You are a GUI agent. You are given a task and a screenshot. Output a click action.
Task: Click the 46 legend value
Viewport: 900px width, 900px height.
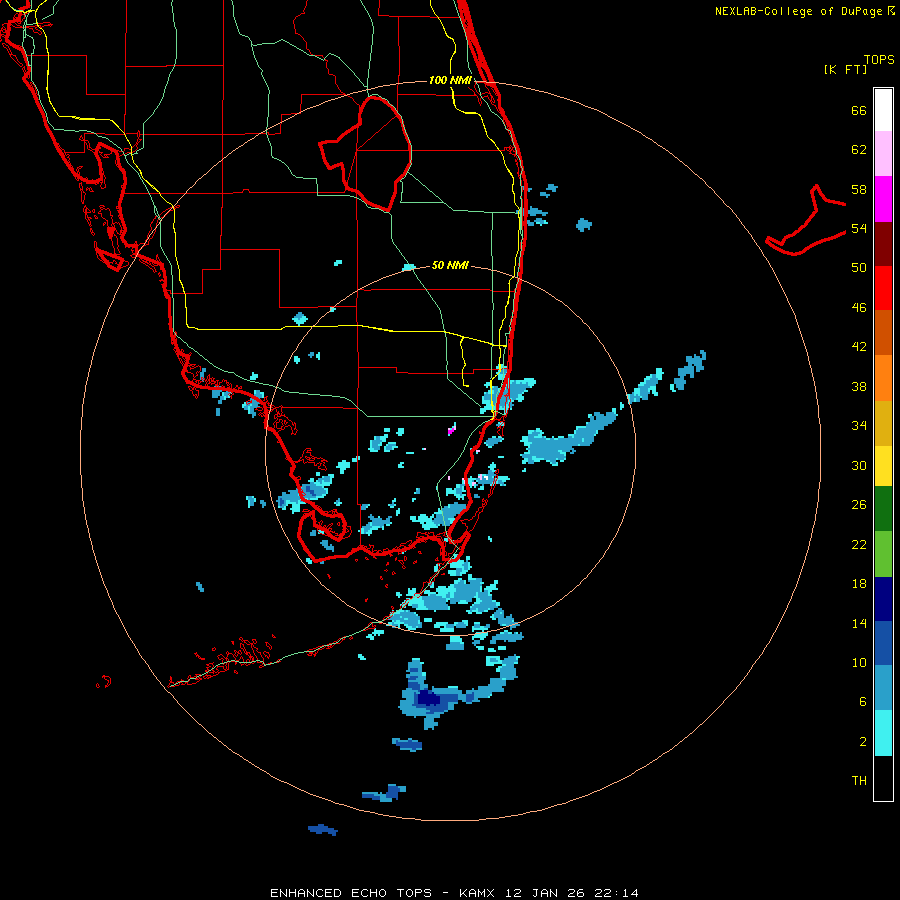[859, 308]
